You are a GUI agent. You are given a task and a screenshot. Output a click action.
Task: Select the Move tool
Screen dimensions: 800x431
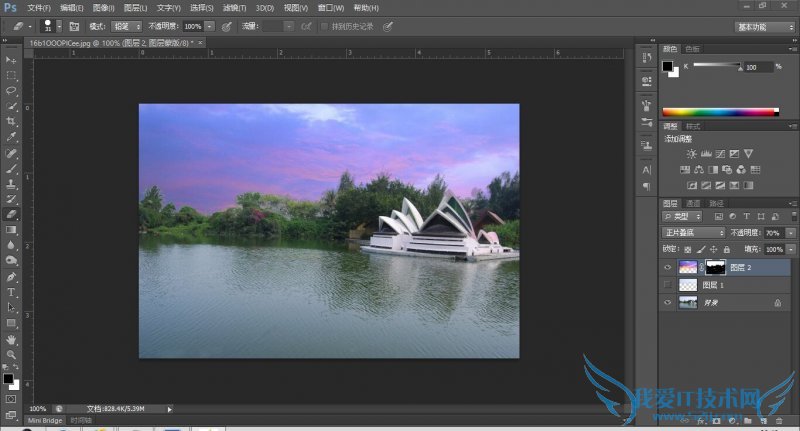tap(12, 60)
